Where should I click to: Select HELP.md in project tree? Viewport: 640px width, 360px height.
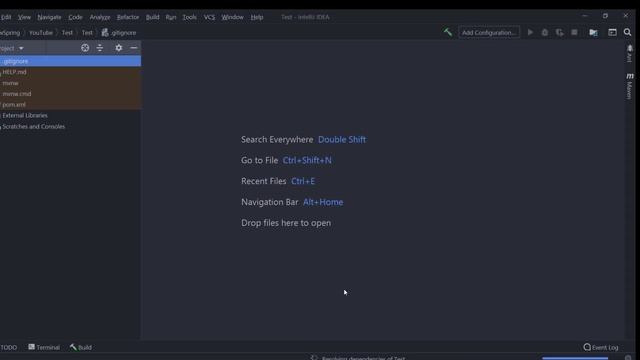click(x=70, y=72)
